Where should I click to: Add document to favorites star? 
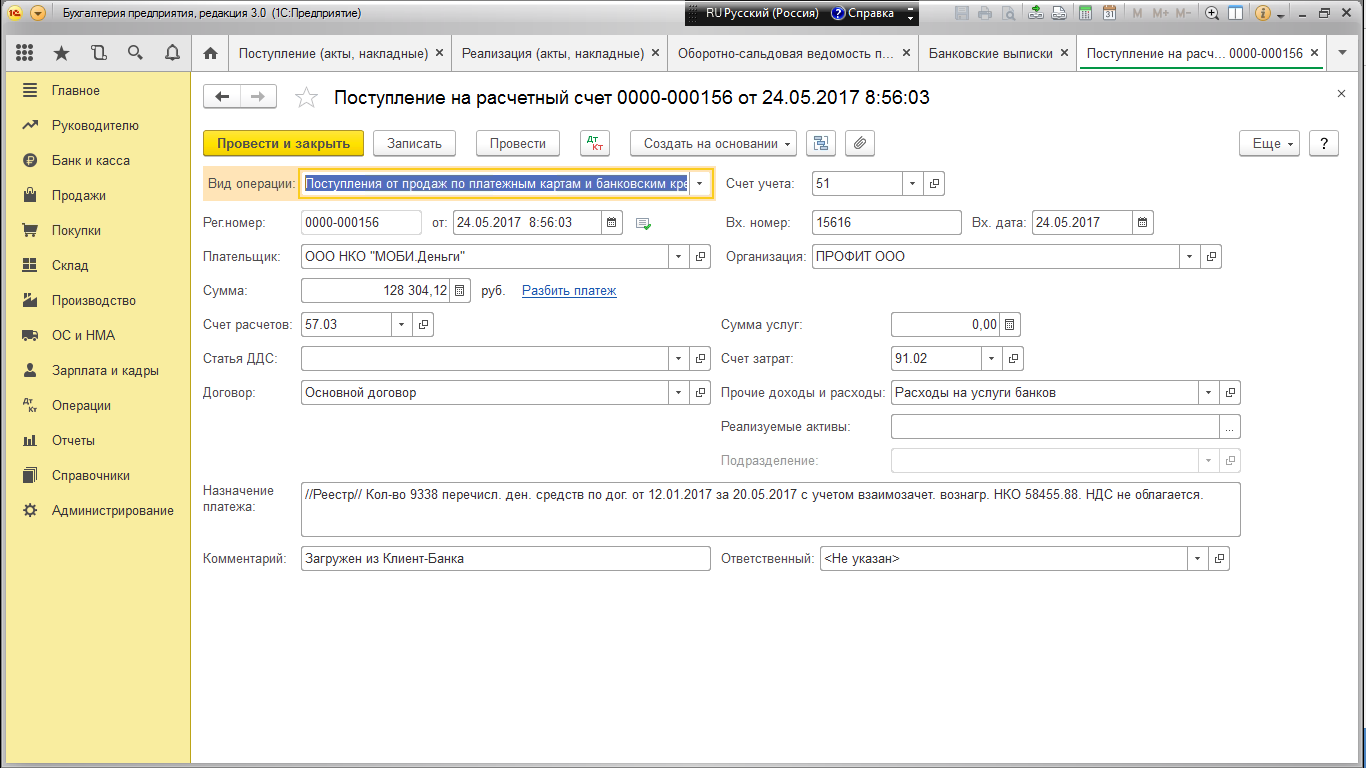click(307, 97)
